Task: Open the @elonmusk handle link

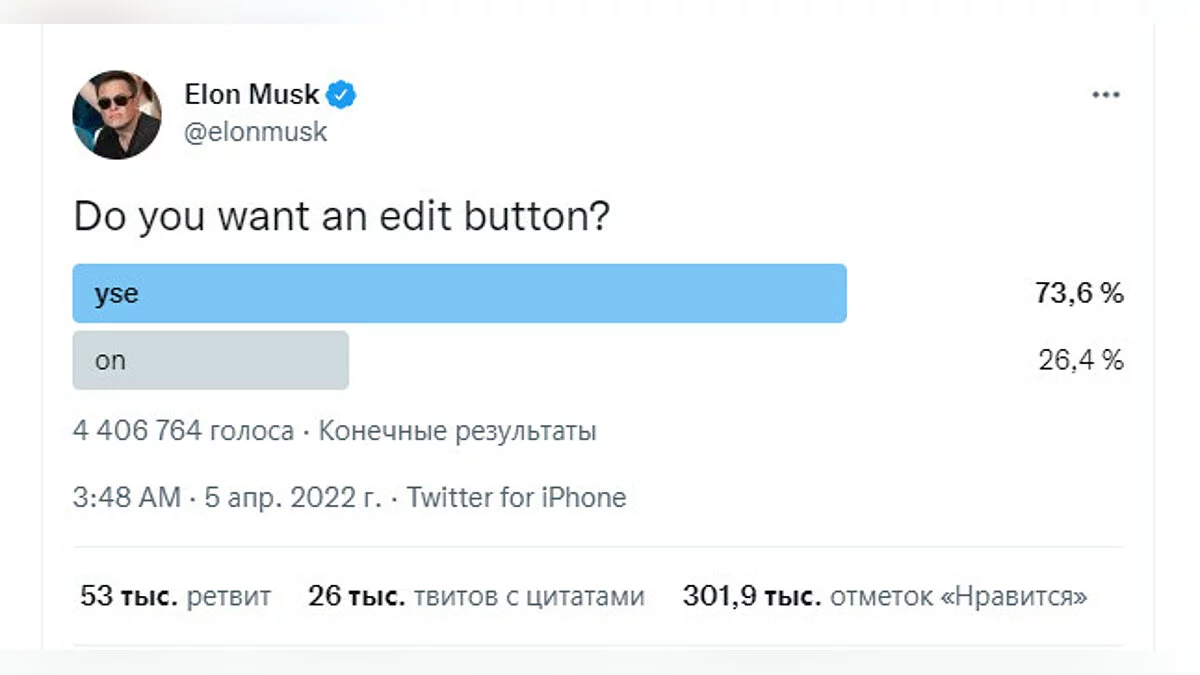Action: pos(256,131)
